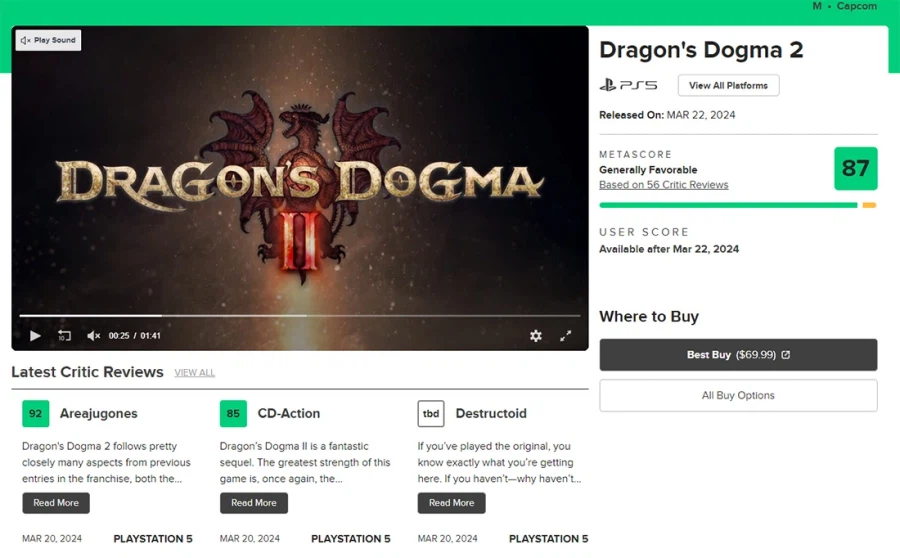Click the CD-Action 85 score badge
Screen dimensions: 900x558
click(233, 413)
